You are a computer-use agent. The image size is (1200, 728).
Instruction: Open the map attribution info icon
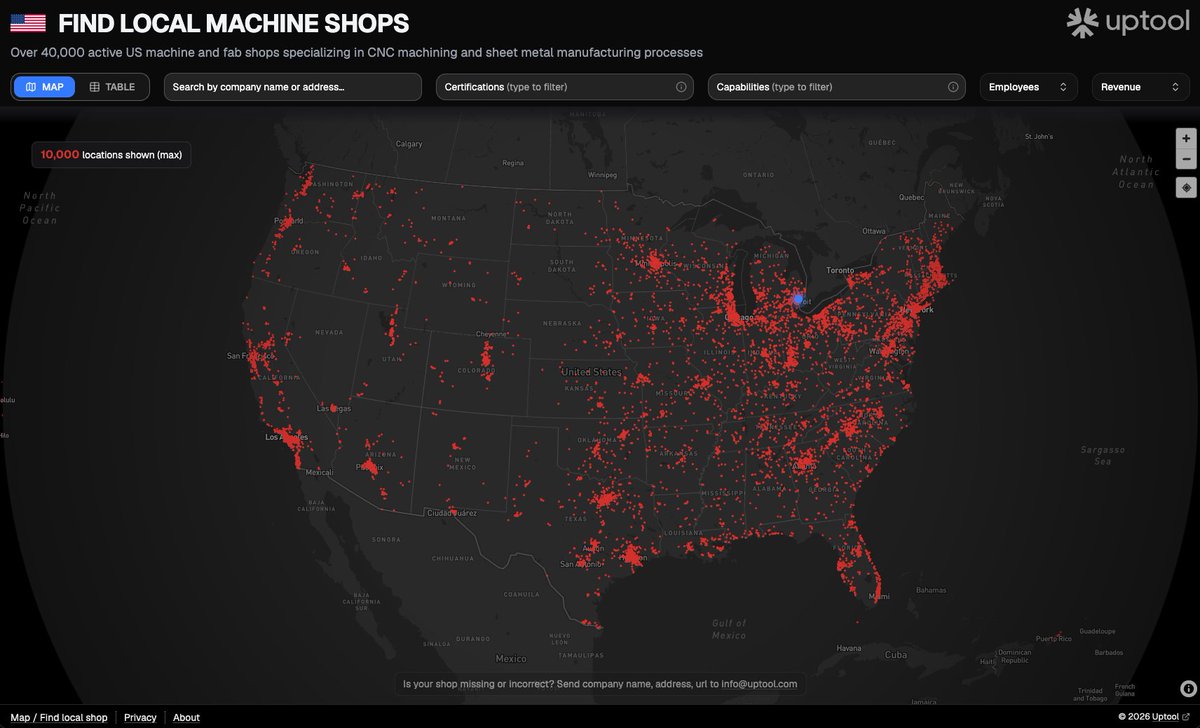pos(1188,688)
